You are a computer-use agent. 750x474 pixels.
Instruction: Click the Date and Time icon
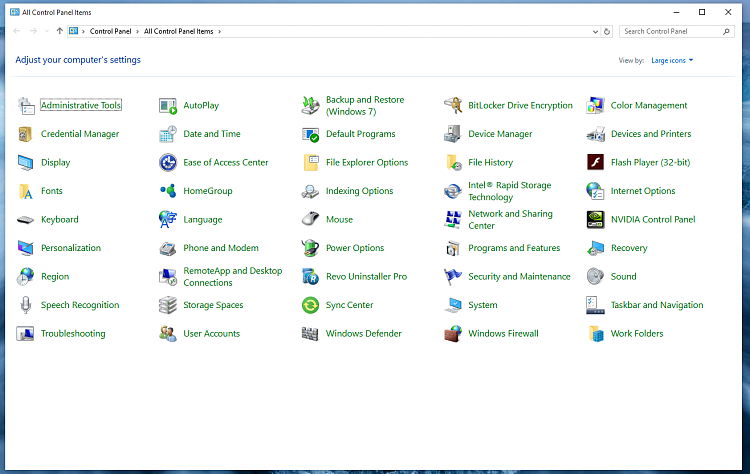168,134
